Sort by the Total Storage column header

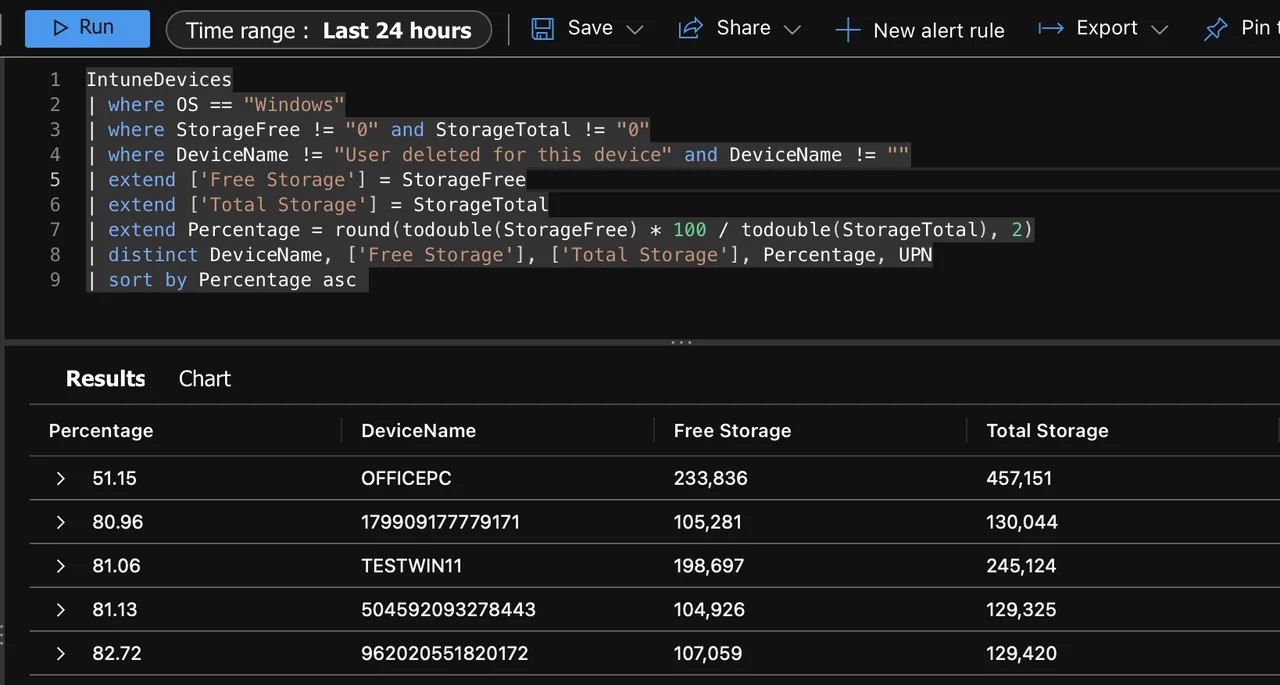pyautogui.click(x=1047, y=431)
